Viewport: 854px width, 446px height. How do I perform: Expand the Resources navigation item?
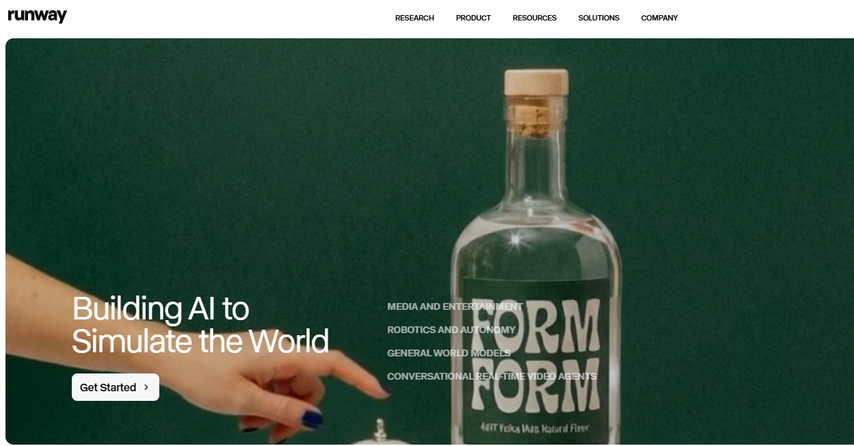pos(534,18)
